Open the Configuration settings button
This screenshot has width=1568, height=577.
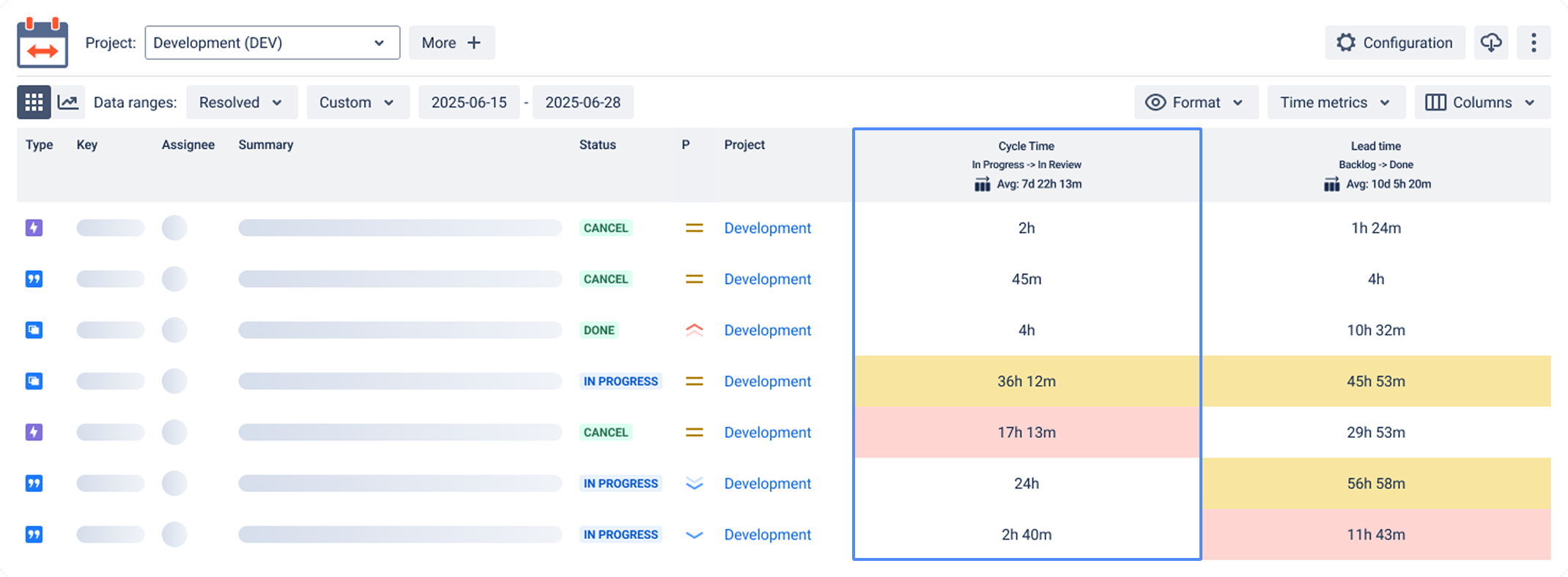[x=1395, y=42]
